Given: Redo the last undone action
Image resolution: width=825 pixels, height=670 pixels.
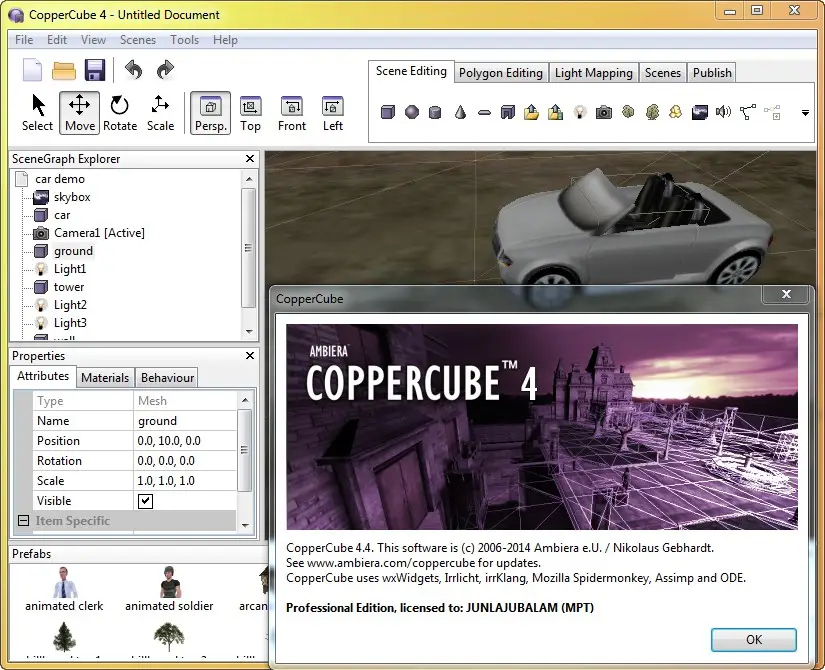Looking at the screenshot, I should (x=165, y=69).
